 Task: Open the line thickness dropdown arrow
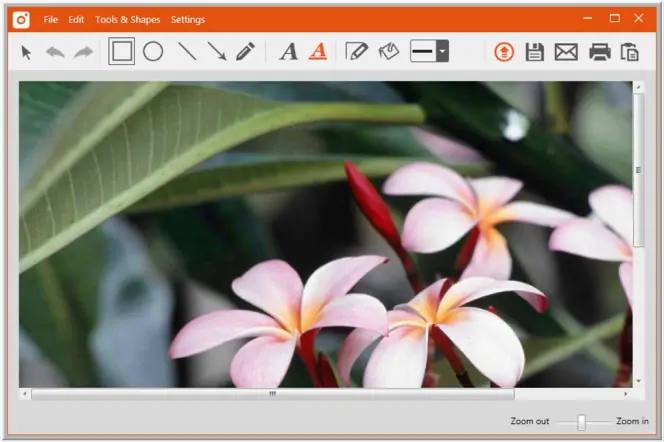point(443,51)
